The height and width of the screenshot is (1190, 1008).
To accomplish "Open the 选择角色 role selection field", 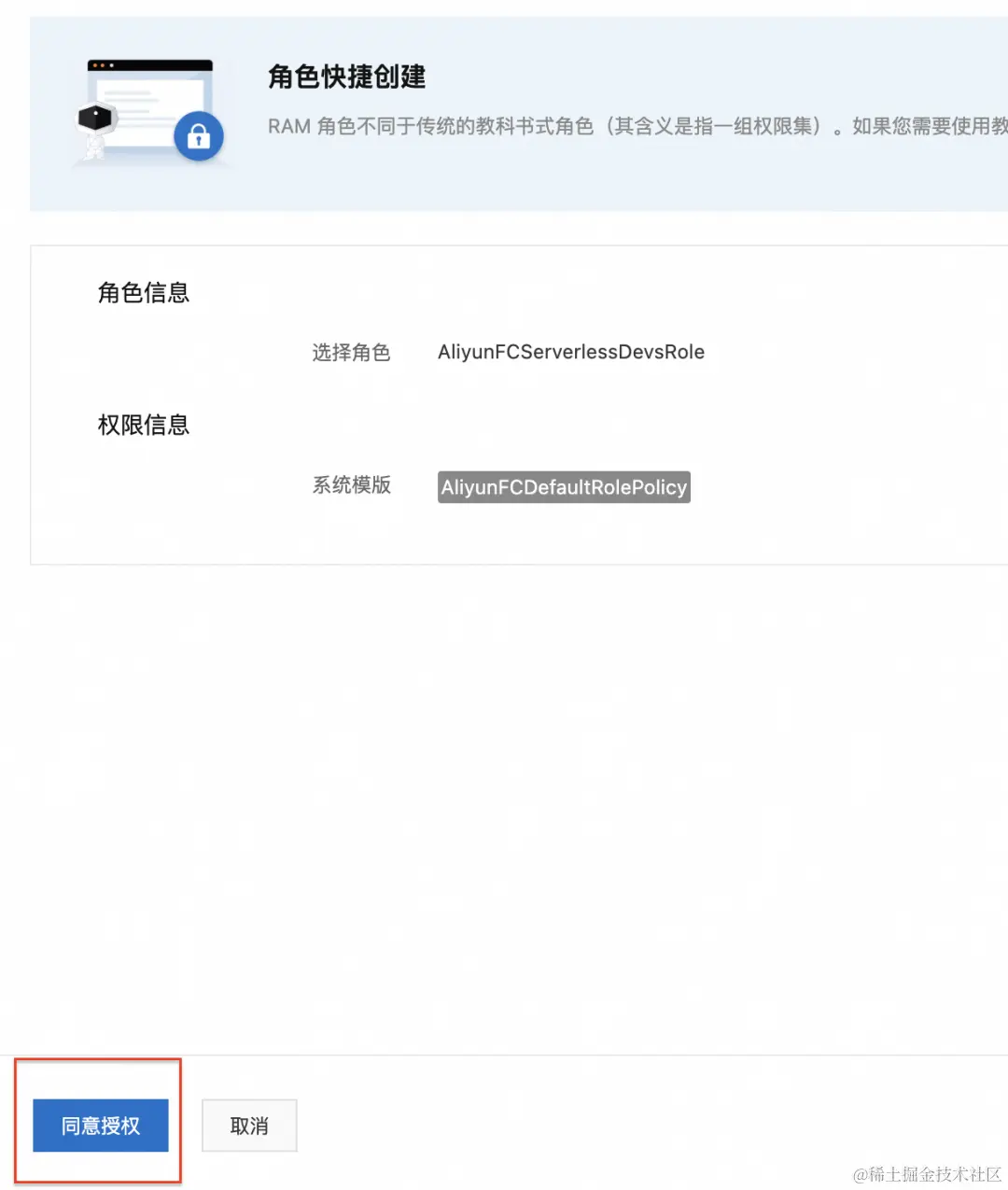I will [352, 352].
